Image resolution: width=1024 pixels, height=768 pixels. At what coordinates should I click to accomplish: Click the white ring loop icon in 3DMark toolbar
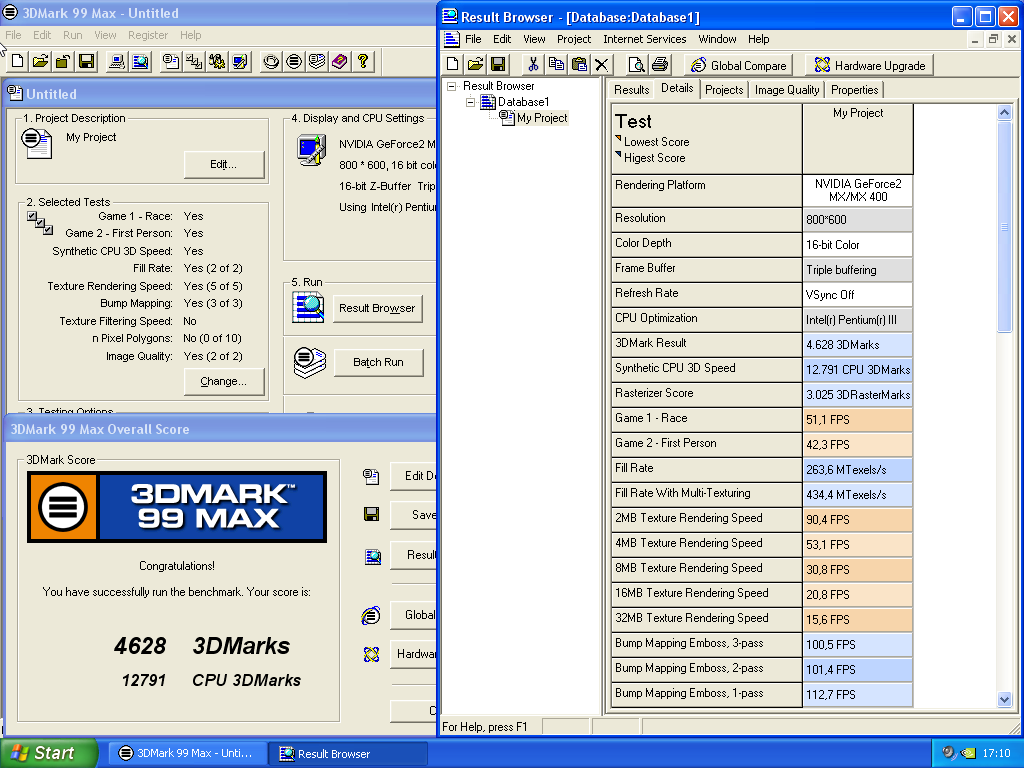(271, 61)
